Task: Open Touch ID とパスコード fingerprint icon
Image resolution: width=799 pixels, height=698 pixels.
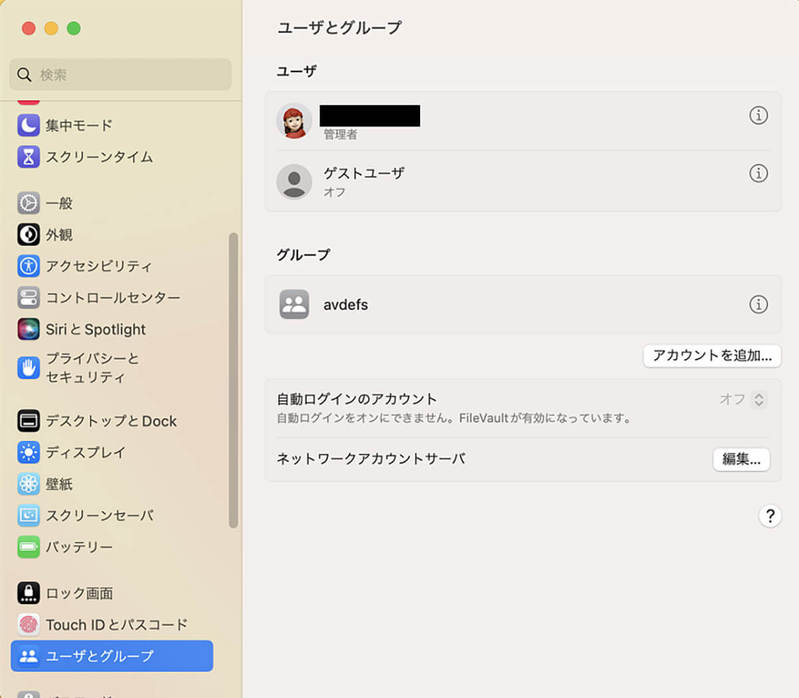Action: click(29, 625)
